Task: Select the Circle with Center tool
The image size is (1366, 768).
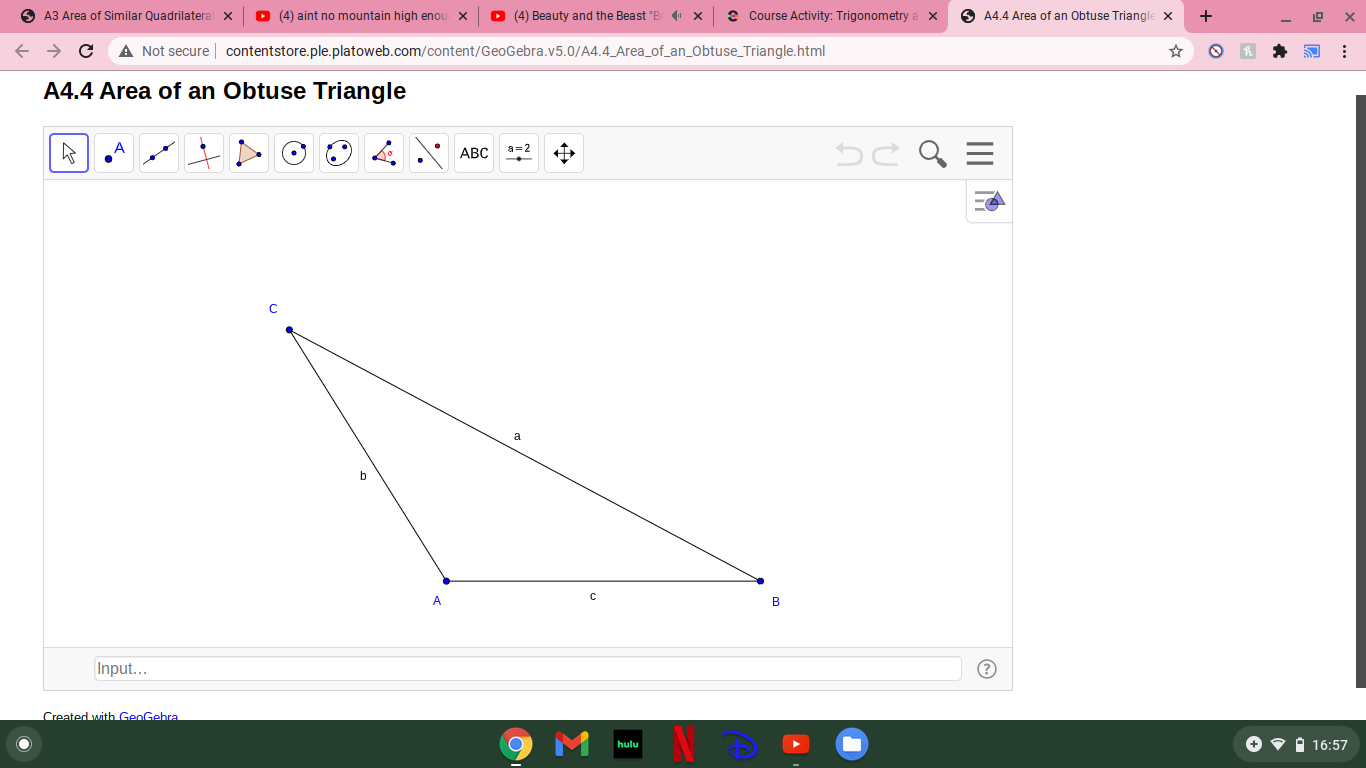Action: [293, 152]
